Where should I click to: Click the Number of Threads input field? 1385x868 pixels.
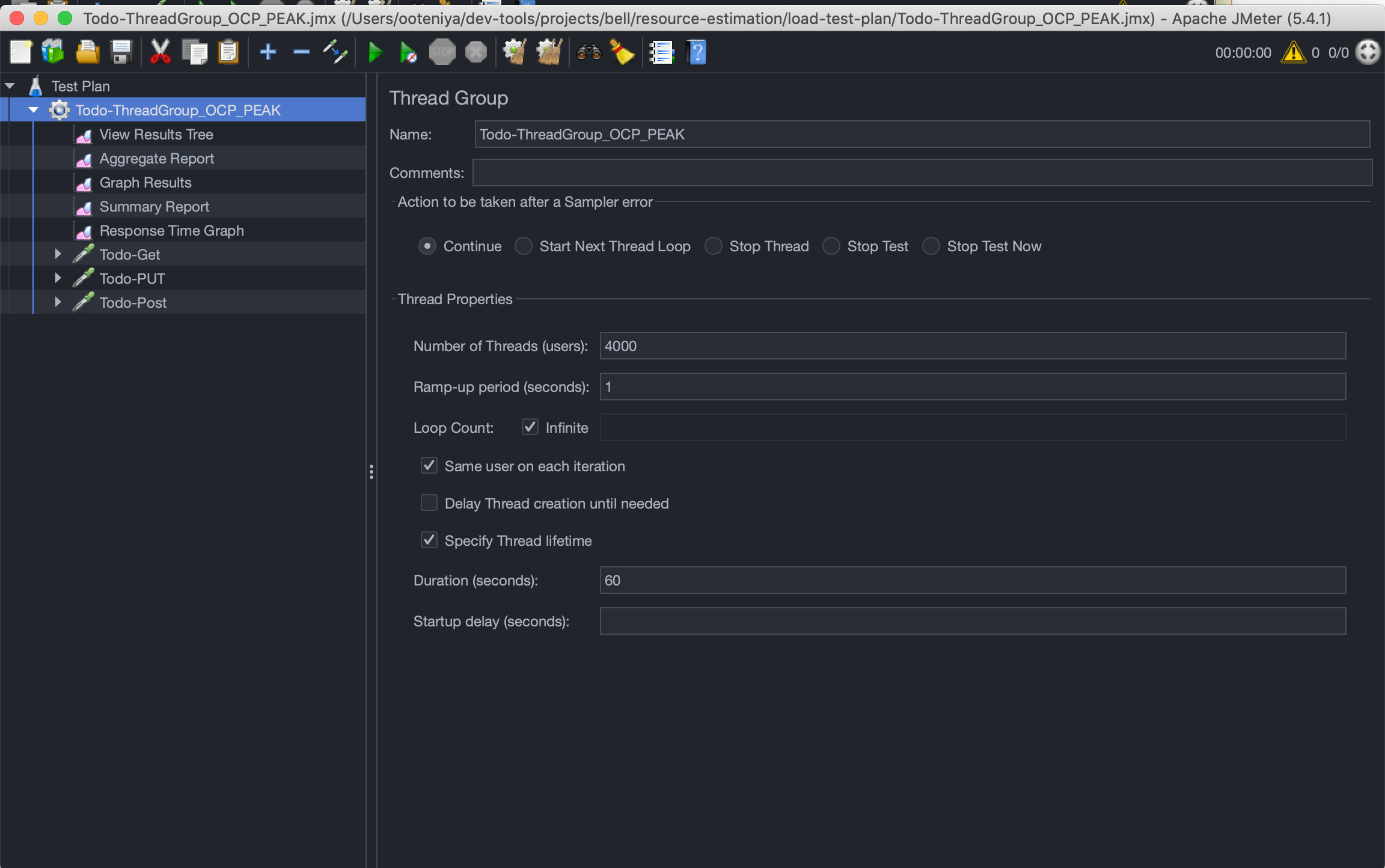click(x=972, y=346)
